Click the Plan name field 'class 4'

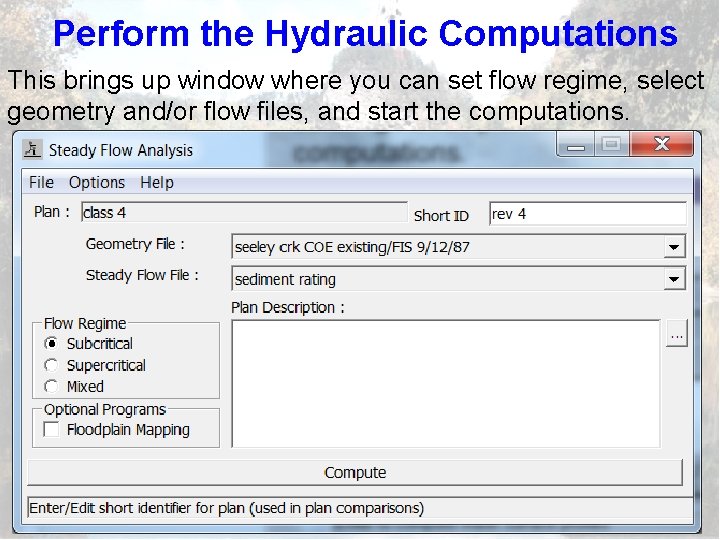pos(244,213)
